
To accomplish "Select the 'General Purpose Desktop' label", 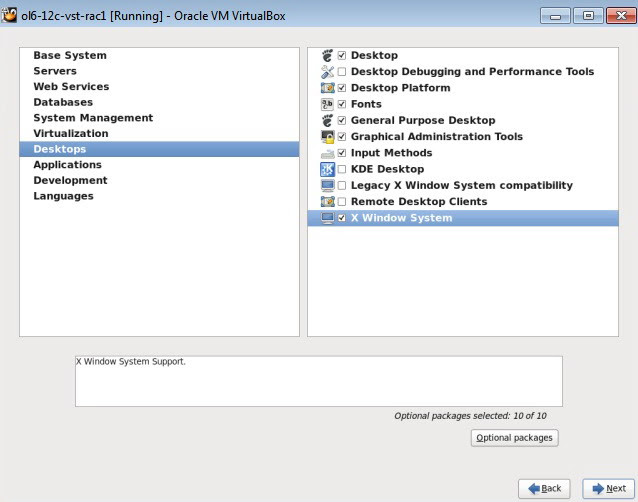I will click(423, 120).
